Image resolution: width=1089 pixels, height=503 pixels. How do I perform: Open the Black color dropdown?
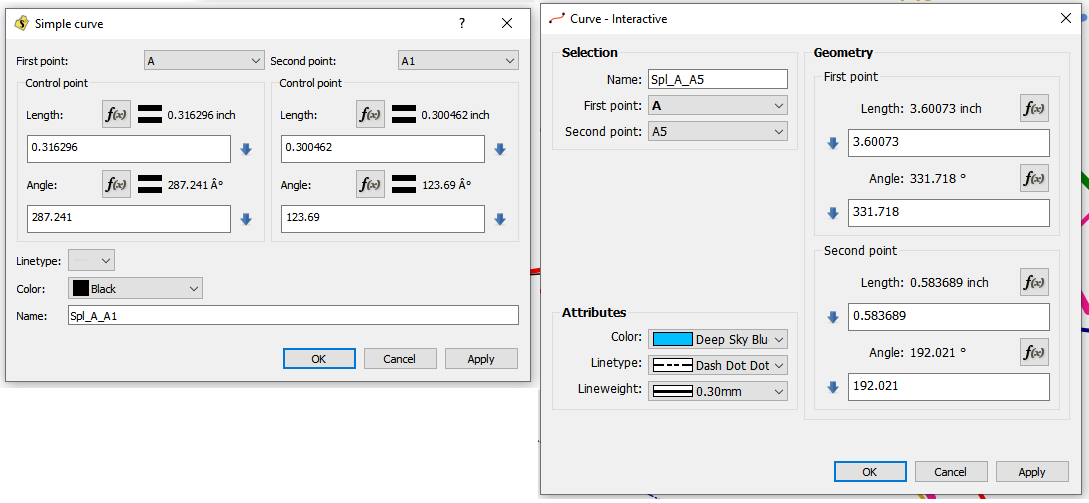[x=135, y=289]
